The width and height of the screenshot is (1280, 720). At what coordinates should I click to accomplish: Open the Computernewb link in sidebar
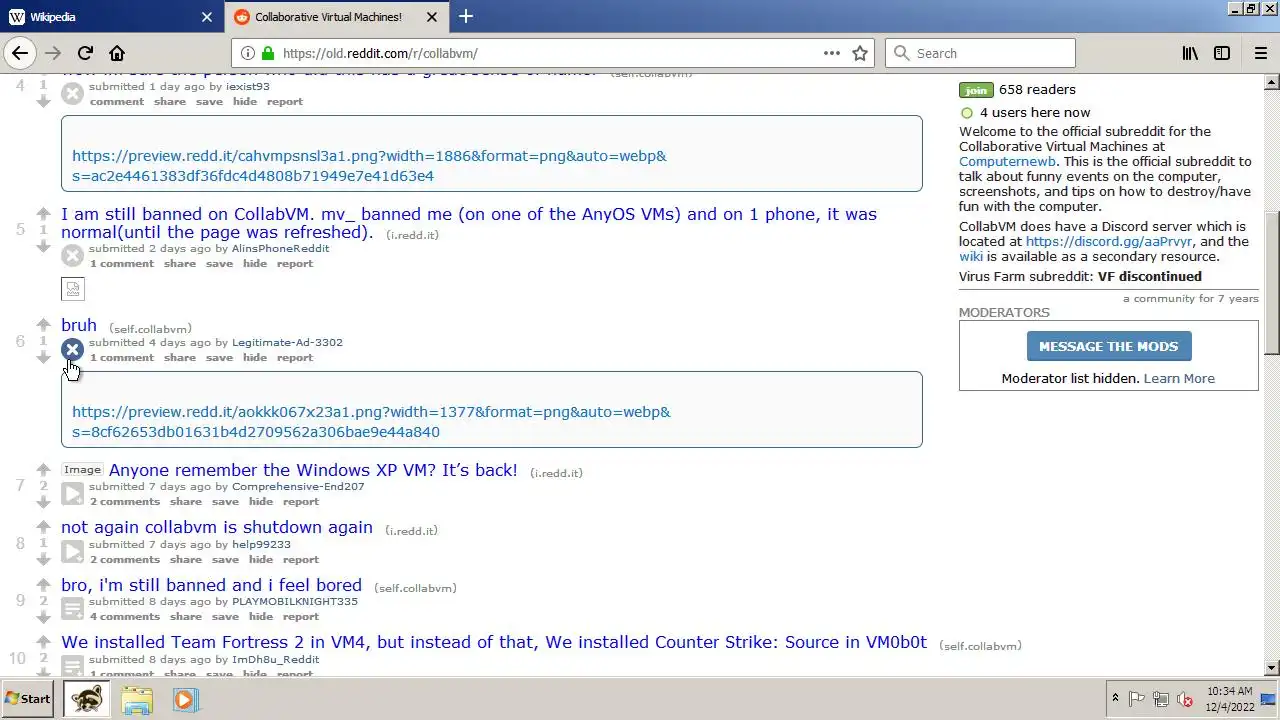pyautogui.click(x=1007, y=161)
